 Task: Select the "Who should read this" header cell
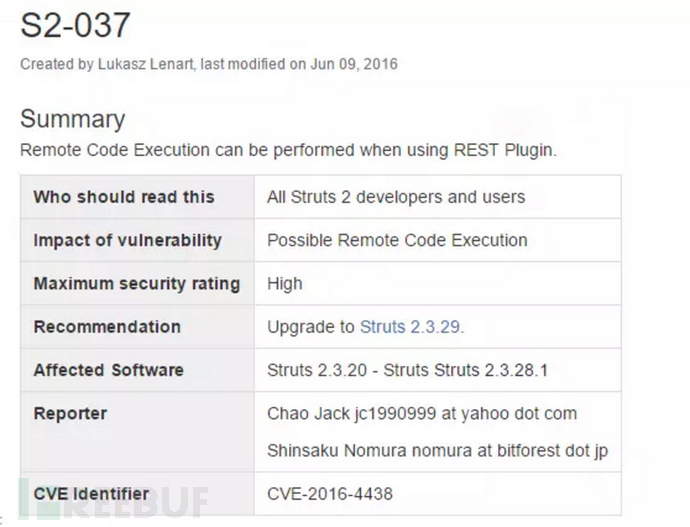tap(124, 197)
